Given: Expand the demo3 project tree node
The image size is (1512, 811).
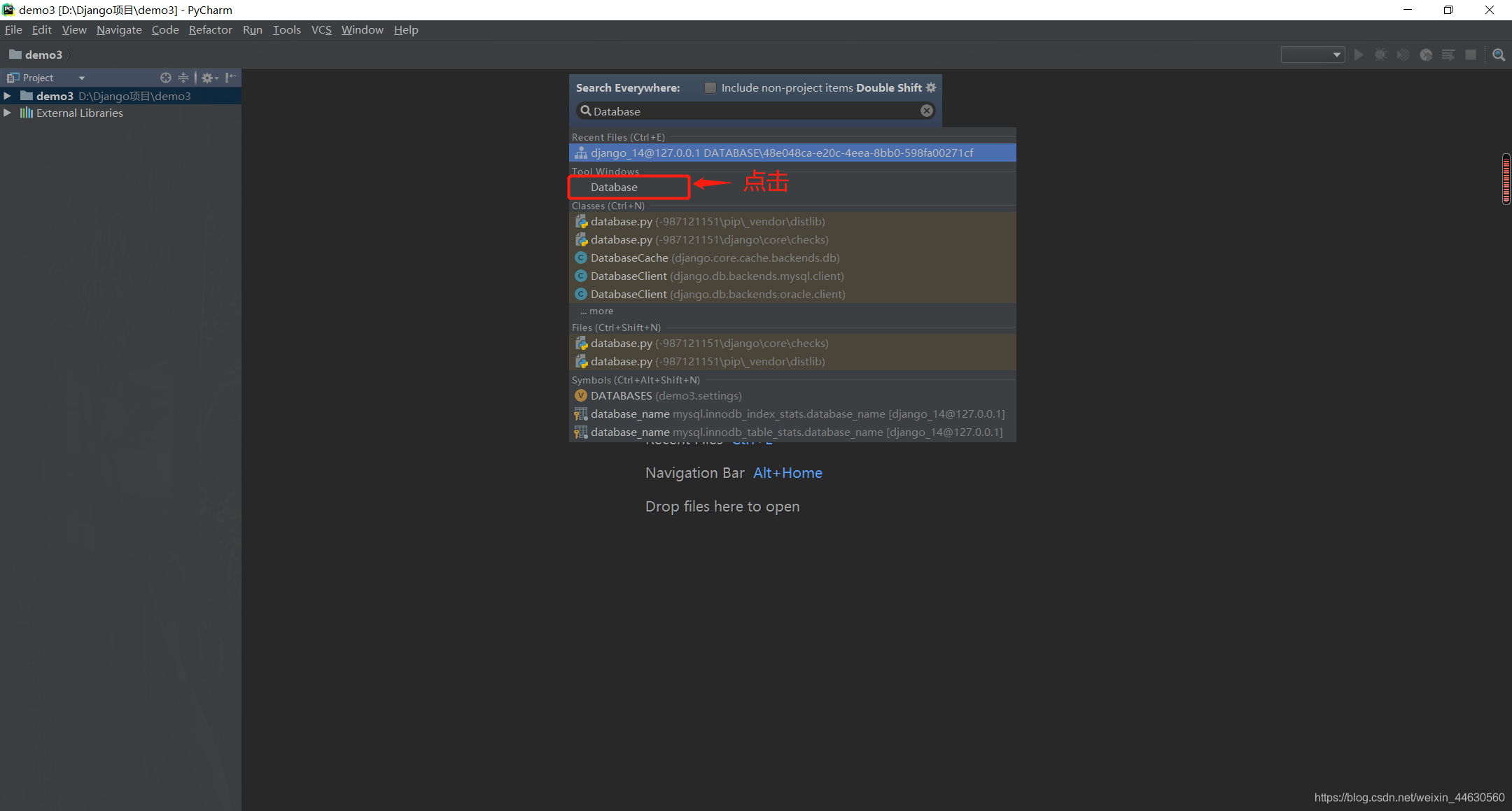Looking at the screenshot, I should pos(8,96).
